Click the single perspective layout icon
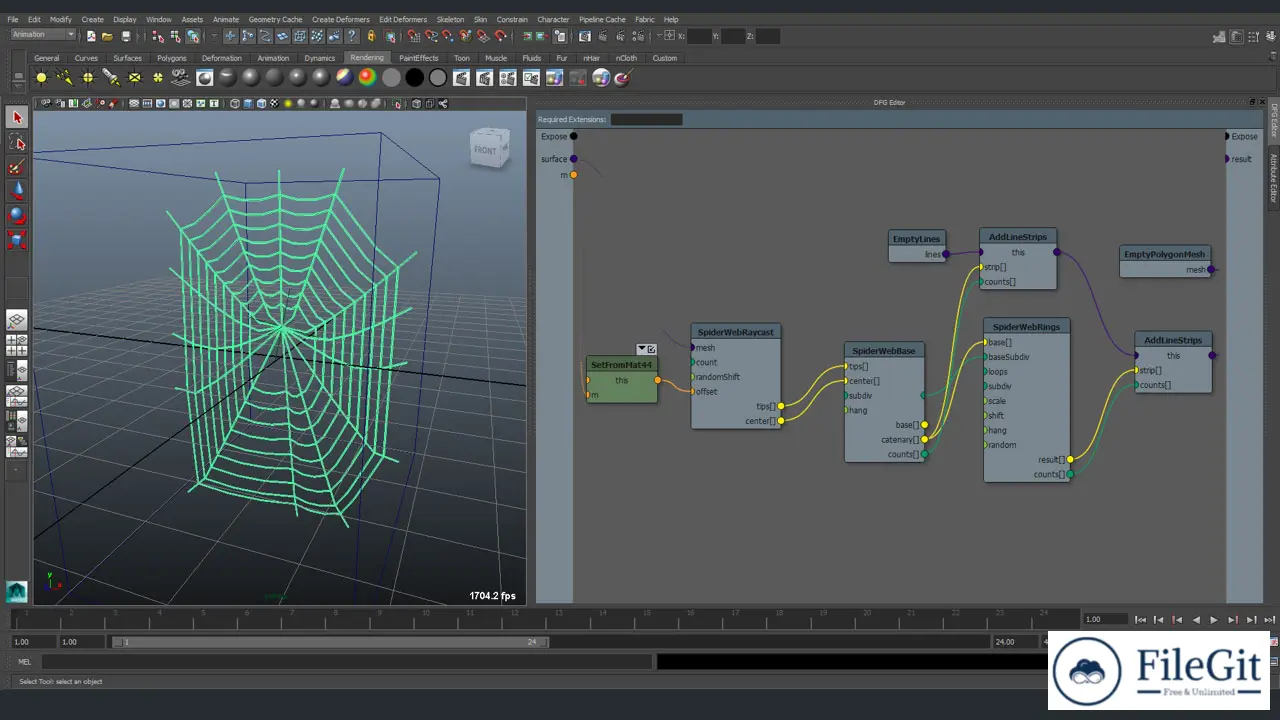1280x720 pixels. tap(17, 320)
